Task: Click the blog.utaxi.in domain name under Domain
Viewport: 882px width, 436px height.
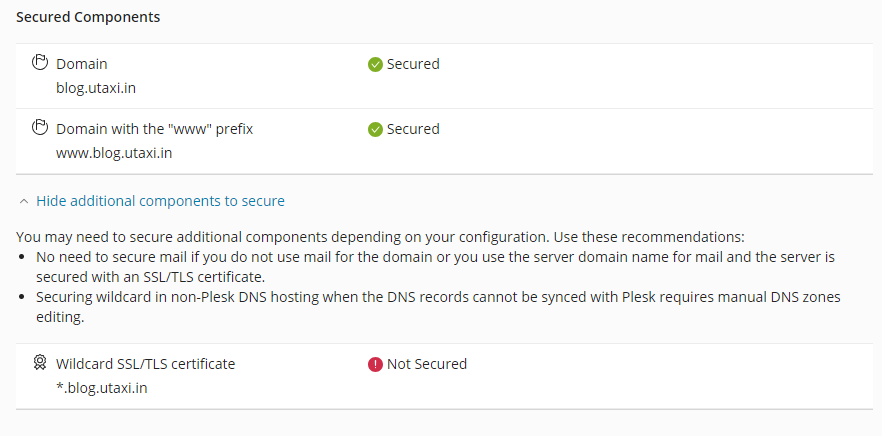Action: pyautogui.click(x=96, y=88)
